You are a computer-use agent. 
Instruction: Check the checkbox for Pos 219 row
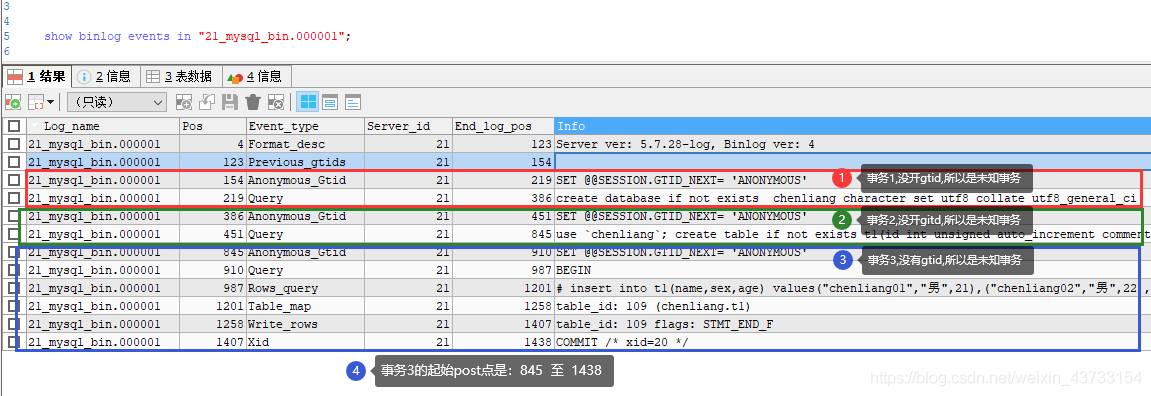(13, 198)
